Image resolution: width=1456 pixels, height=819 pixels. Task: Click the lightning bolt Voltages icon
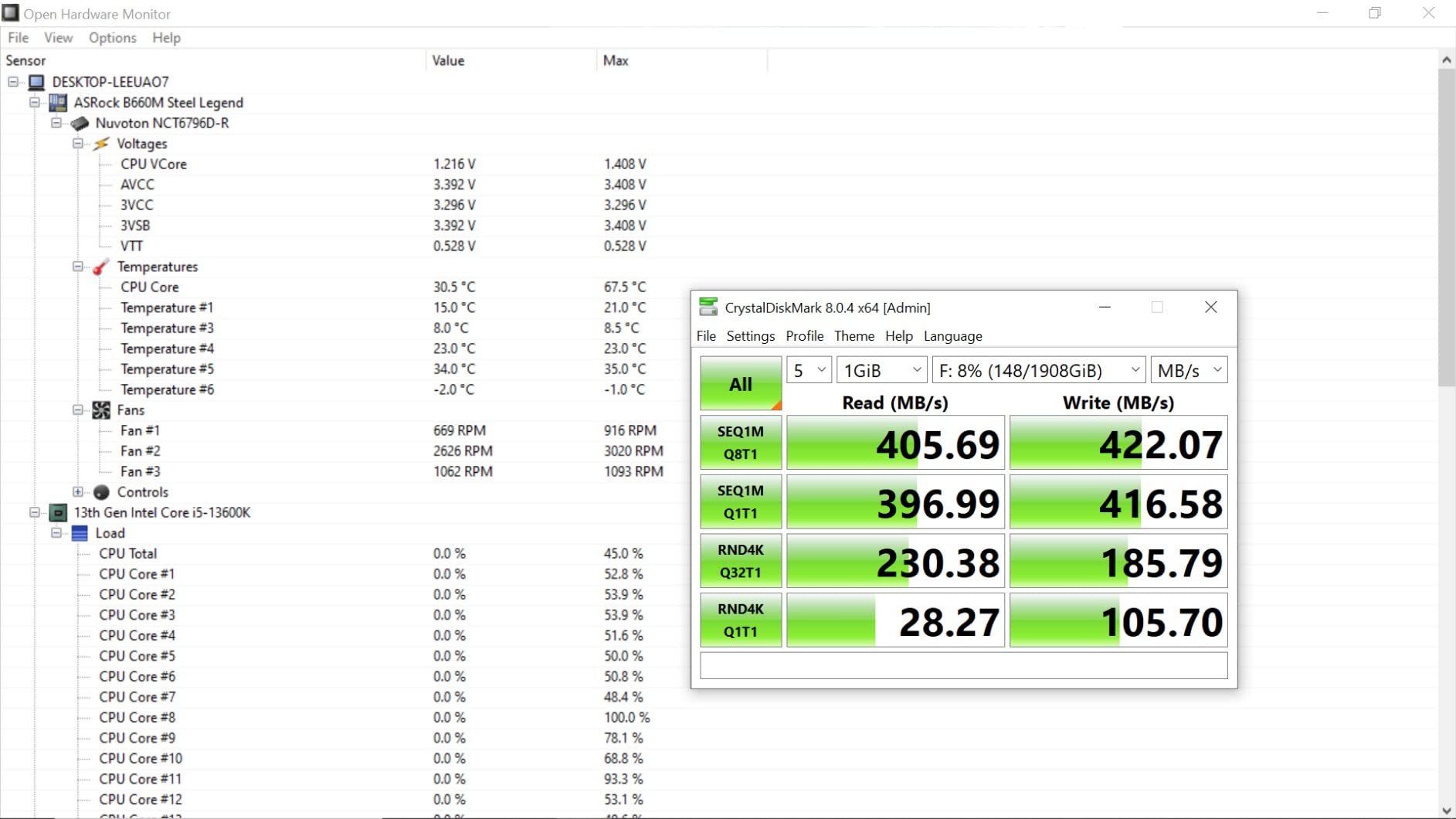(x=101, y=144)
